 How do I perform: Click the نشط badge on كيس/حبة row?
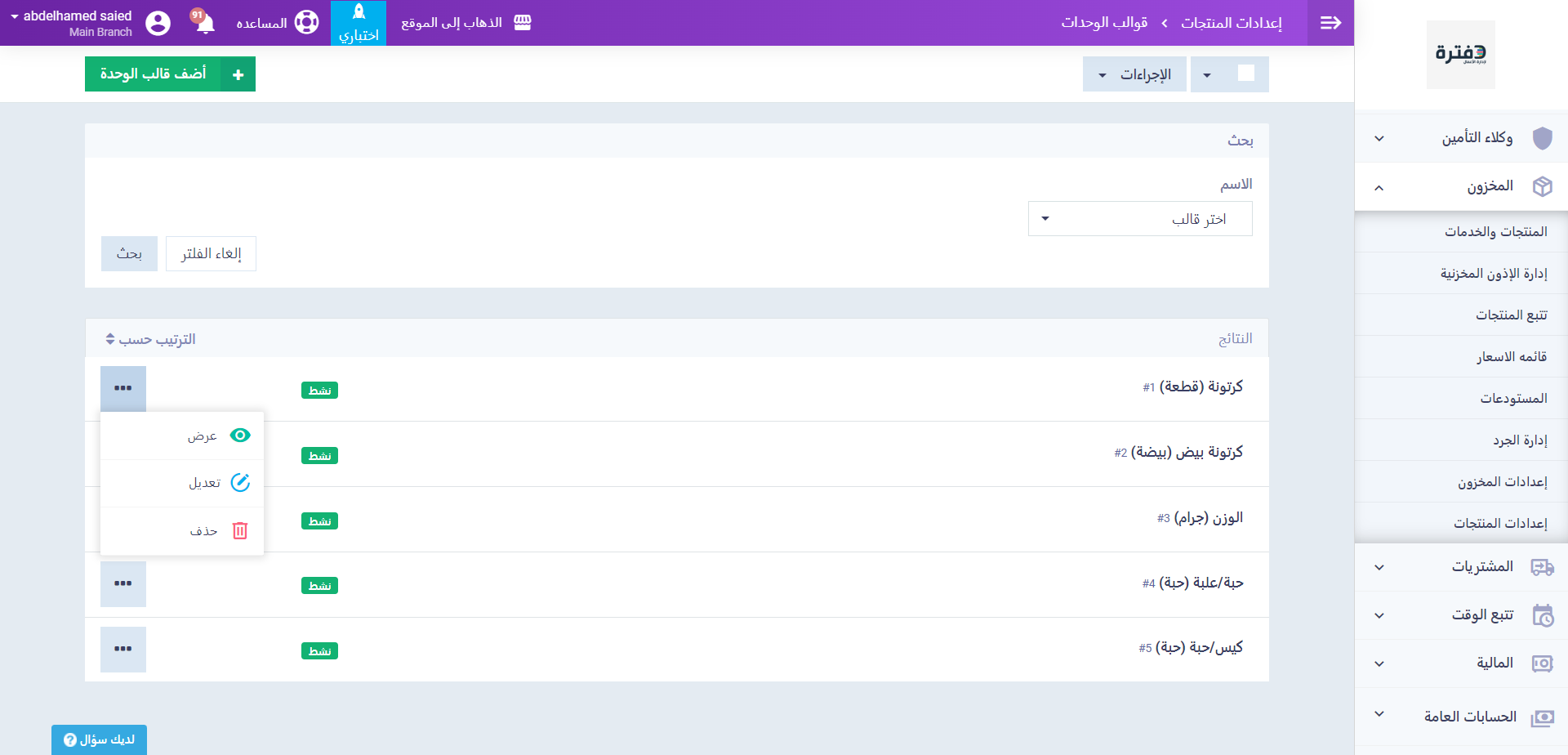(319, 651)
